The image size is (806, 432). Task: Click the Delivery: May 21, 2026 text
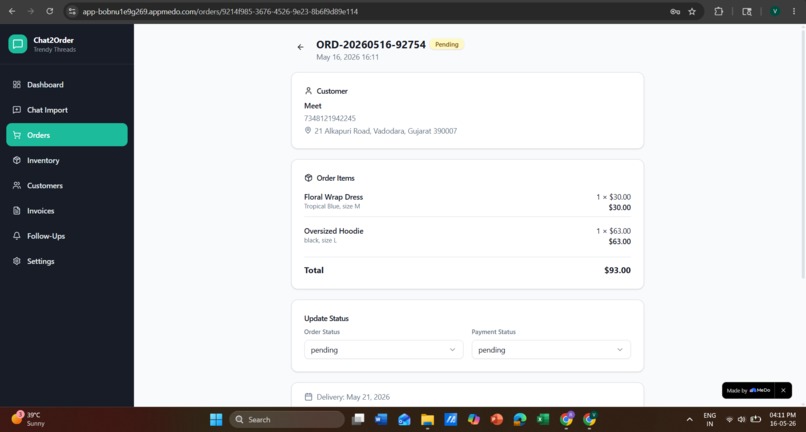coord(353,397)
